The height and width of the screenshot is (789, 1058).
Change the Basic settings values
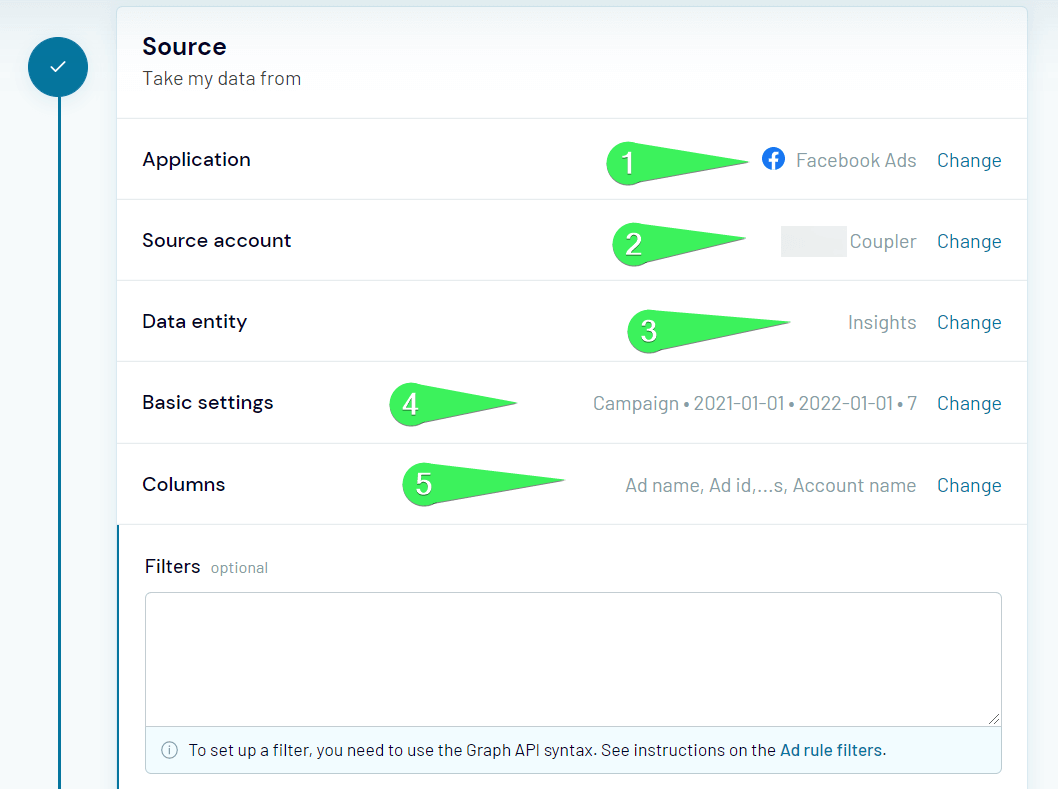969,404
